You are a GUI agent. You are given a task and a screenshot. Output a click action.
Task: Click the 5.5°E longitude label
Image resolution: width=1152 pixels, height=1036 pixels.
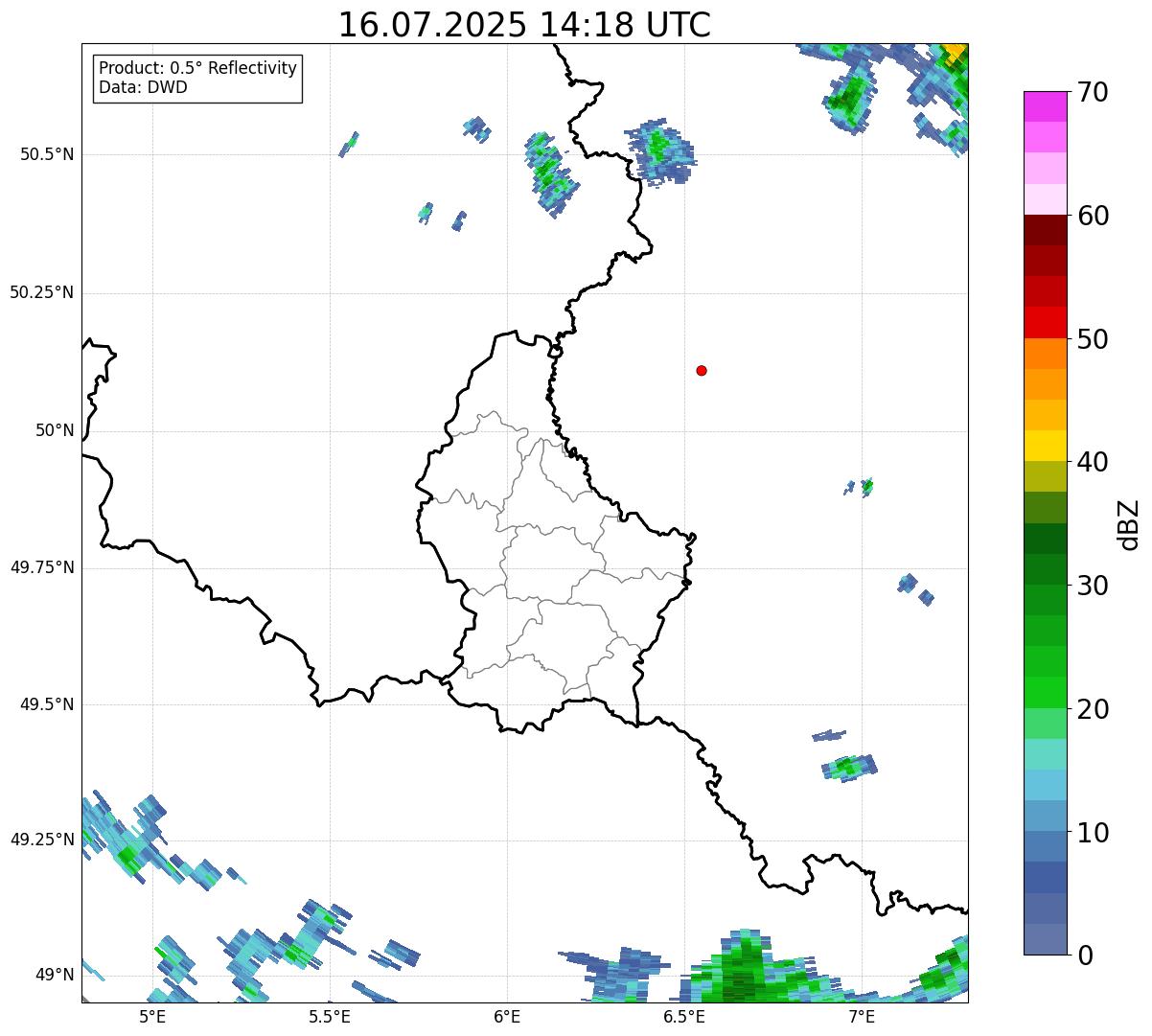330,1016
